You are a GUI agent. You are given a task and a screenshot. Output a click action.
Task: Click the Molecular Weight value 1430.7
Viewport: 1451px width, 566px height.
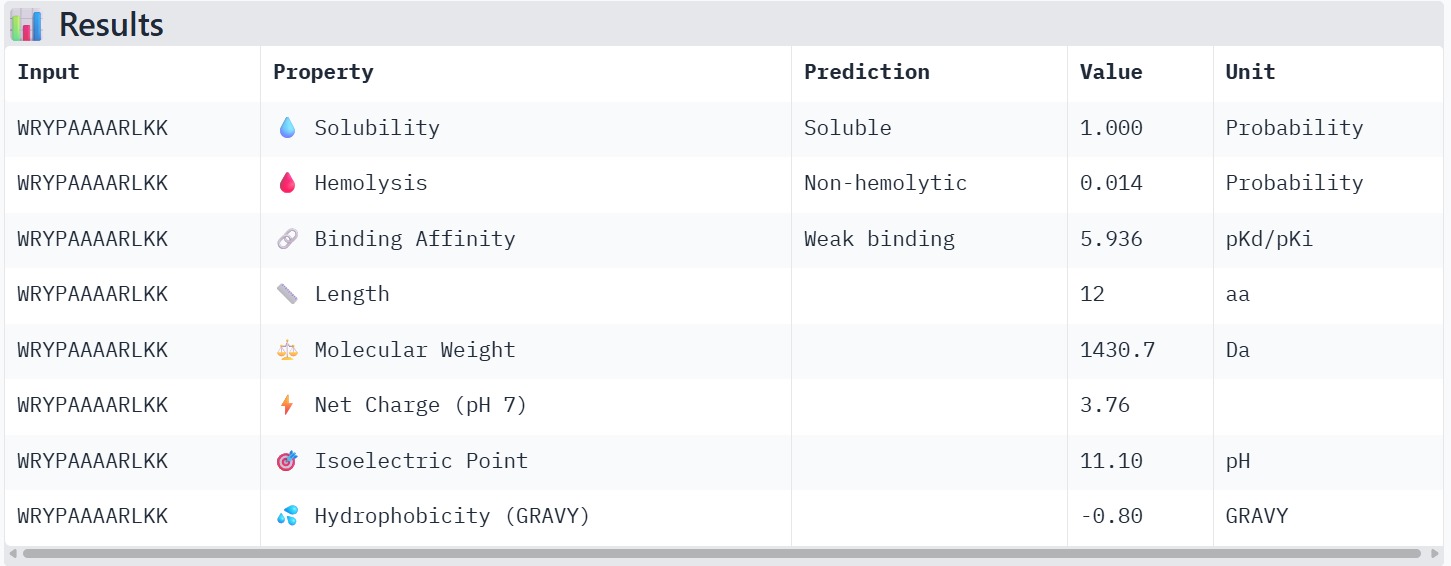tap(1117, 350)
